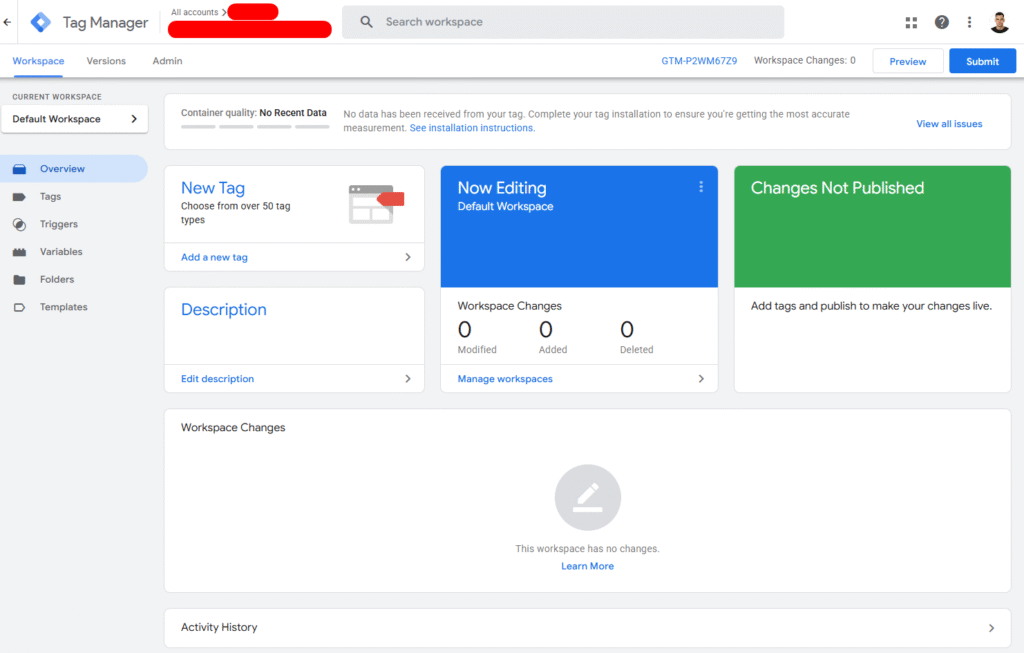Open Tag Manager help icon
The height and width of the screenshot is (653, 1024).
pyautogui.click(x=941, y=21)
